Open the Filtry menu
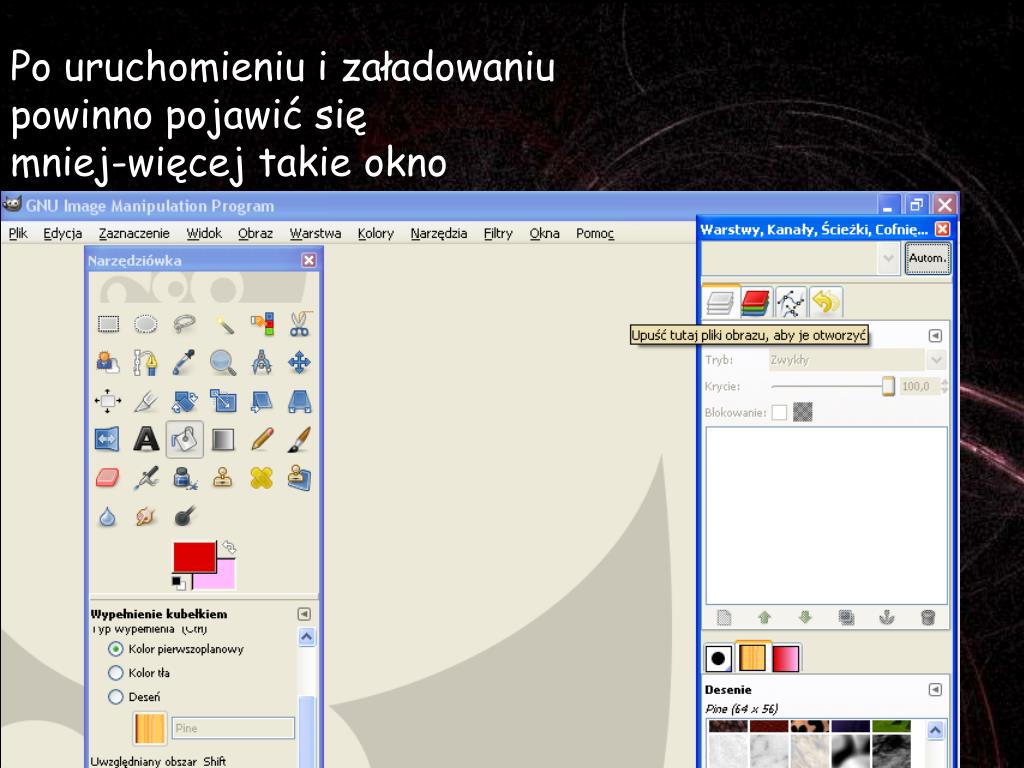The image size is (1024, 768). click(x=498, y=233)
